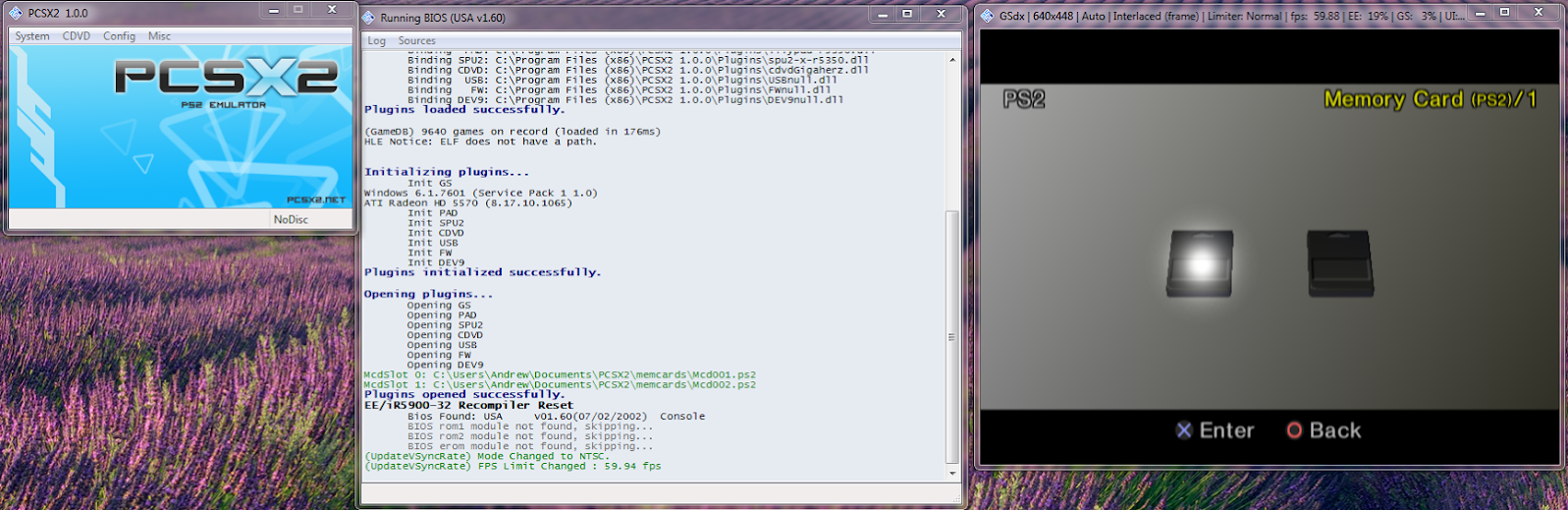The height and width of the screenshot is (510, 1568).
Task: Minimize the PCSX2 1.0.0 main window
Action: [x=274, y=10]
